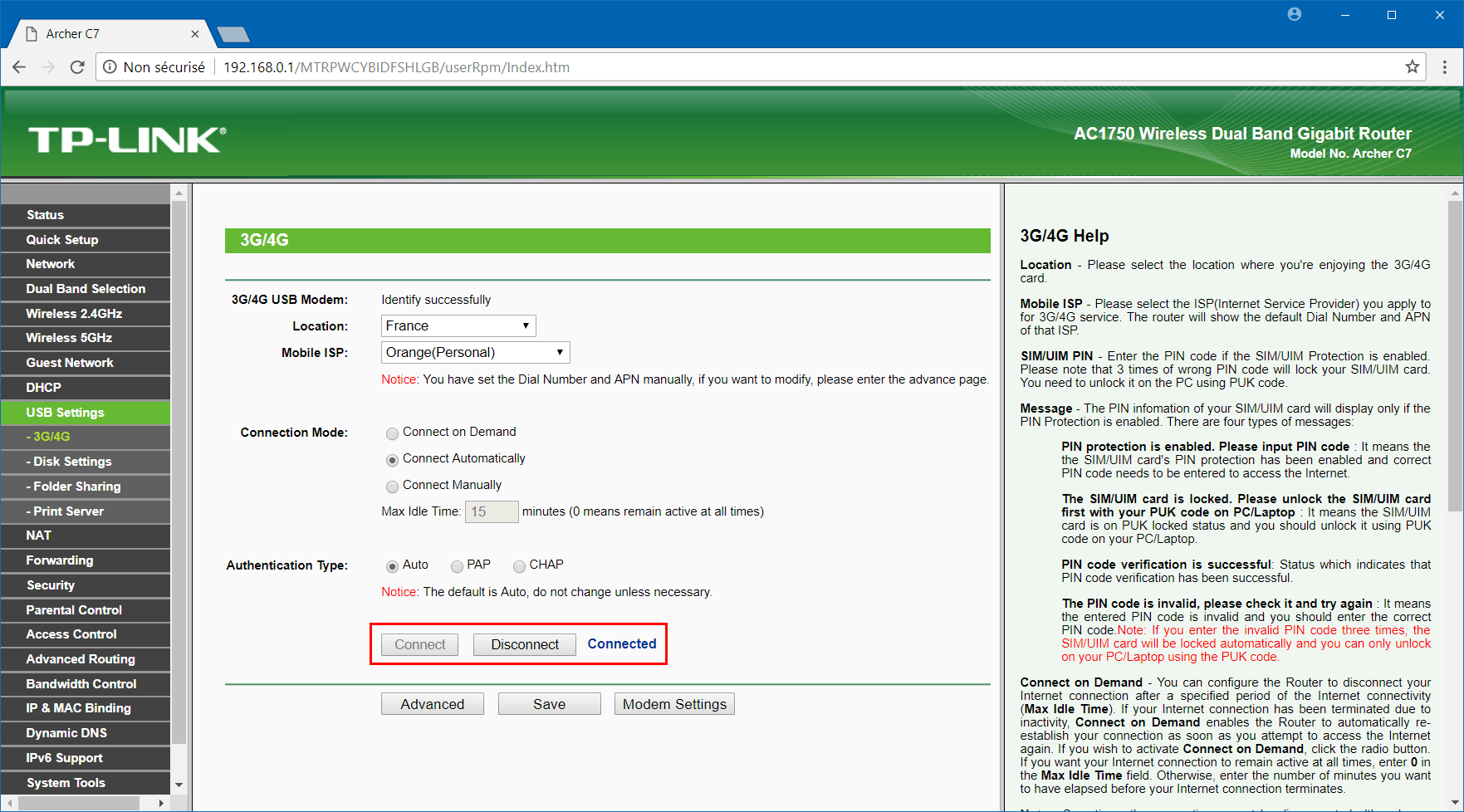Click the TP-LINK logo
The width and height of the screenshot is (1464, 812).
pyautogui.click(x=127, y=139)
